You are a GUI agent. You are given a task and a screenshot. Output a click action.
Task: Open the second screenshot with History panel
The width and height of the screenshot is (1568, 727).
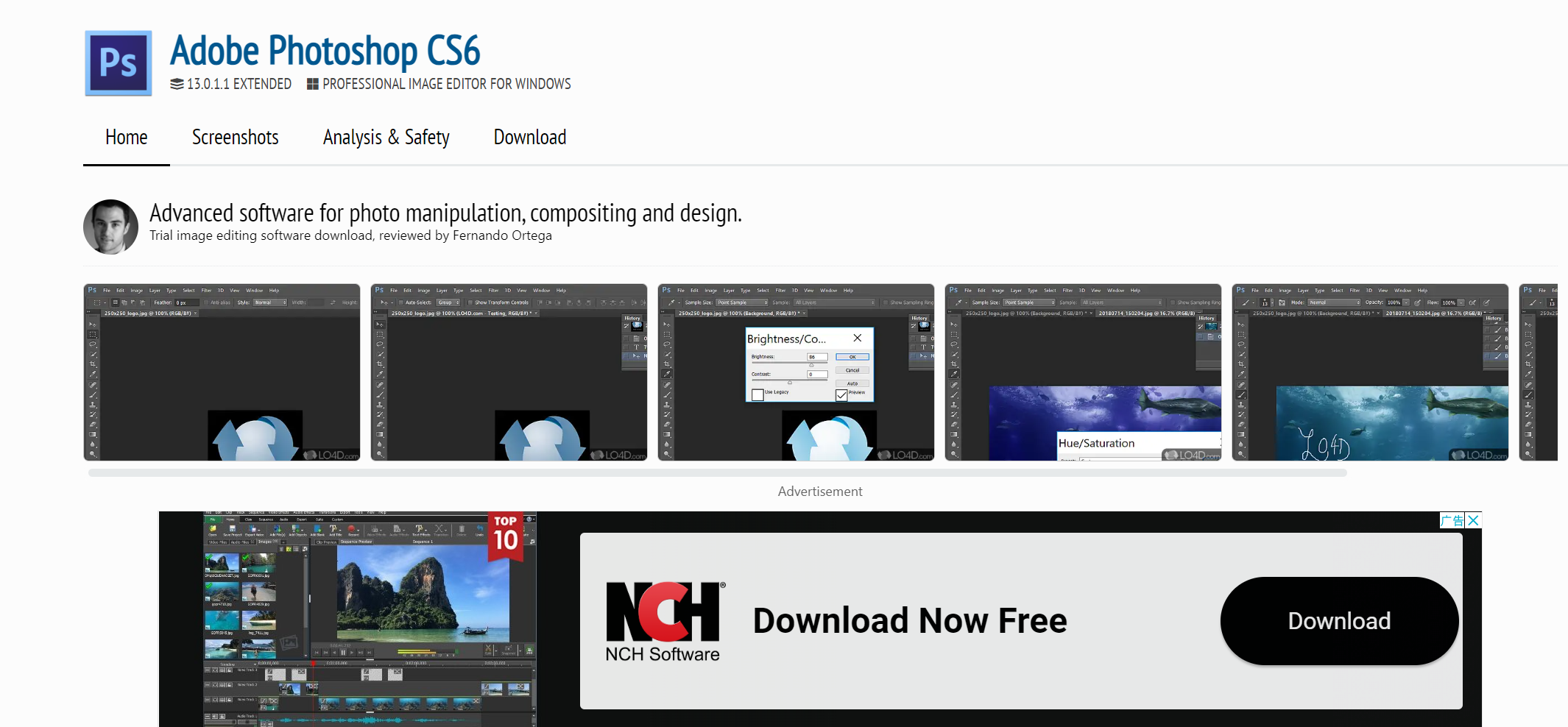point(509,372)
